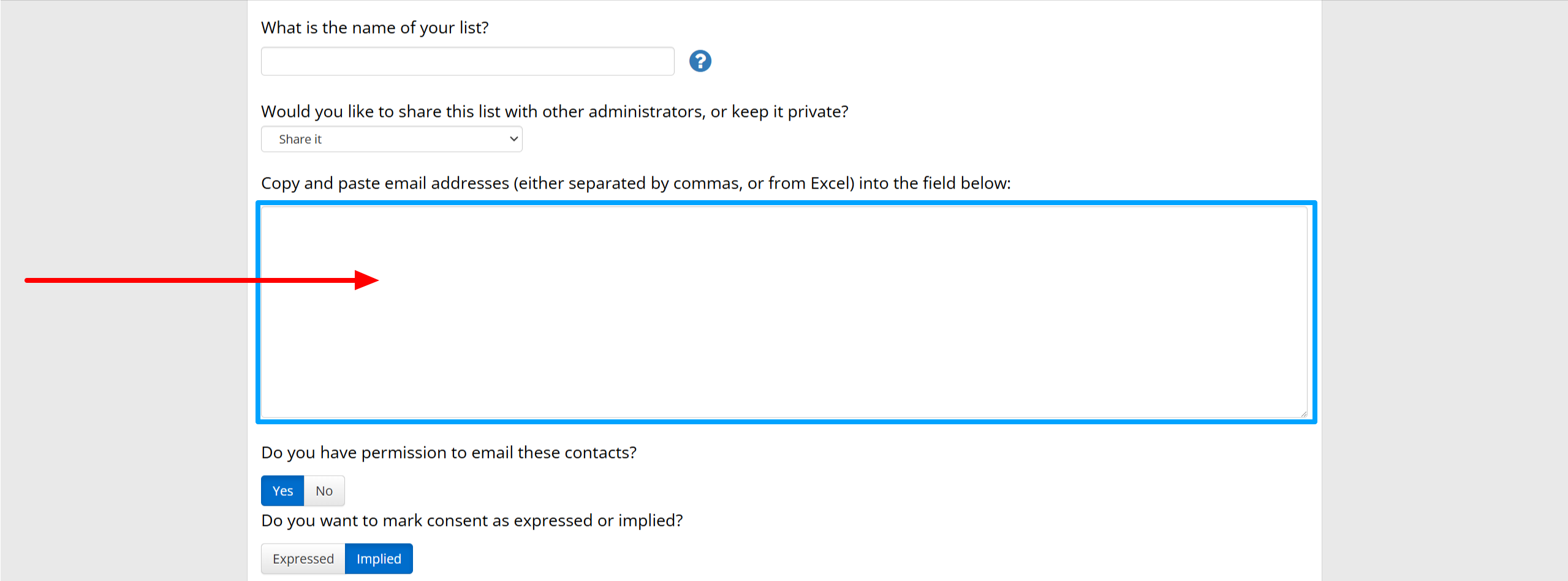Screen dimensions: 1568x581
Task: Click inside the email addresses text area
Action: (784, 312)
